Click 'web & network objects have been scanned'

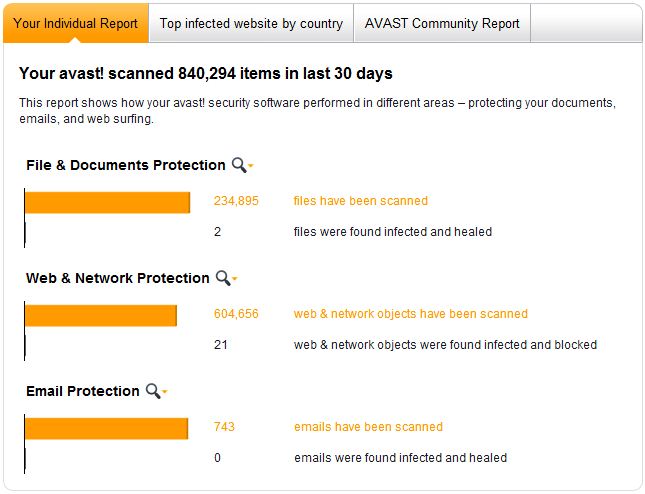click(411, 314)
